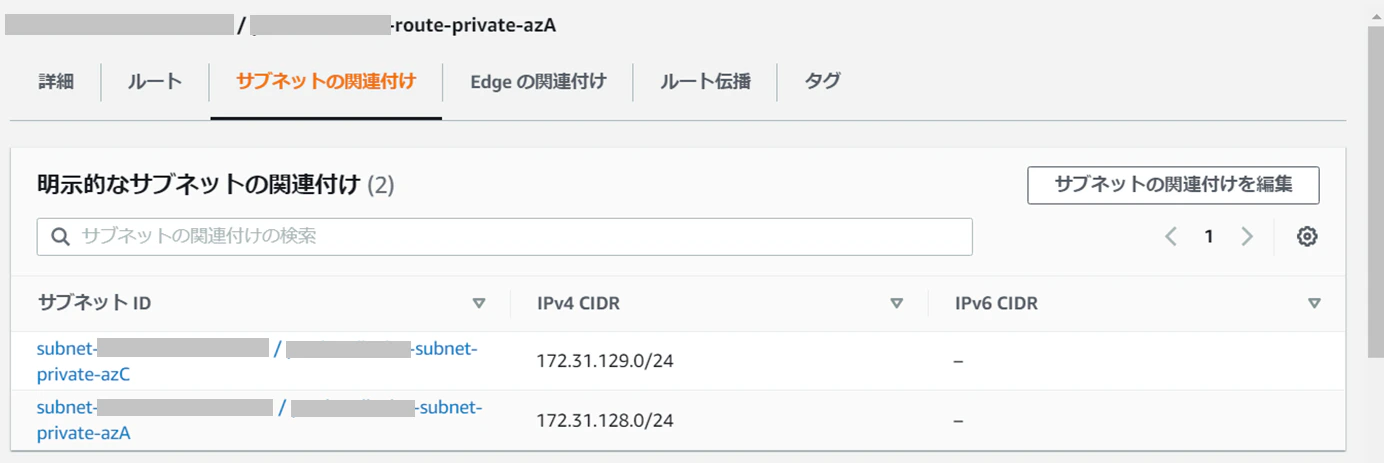Sort by IPv4 CIDR column arrow
Image resolution: width=1384 pixels, height=463 pixels.
[x=897, y=303]
